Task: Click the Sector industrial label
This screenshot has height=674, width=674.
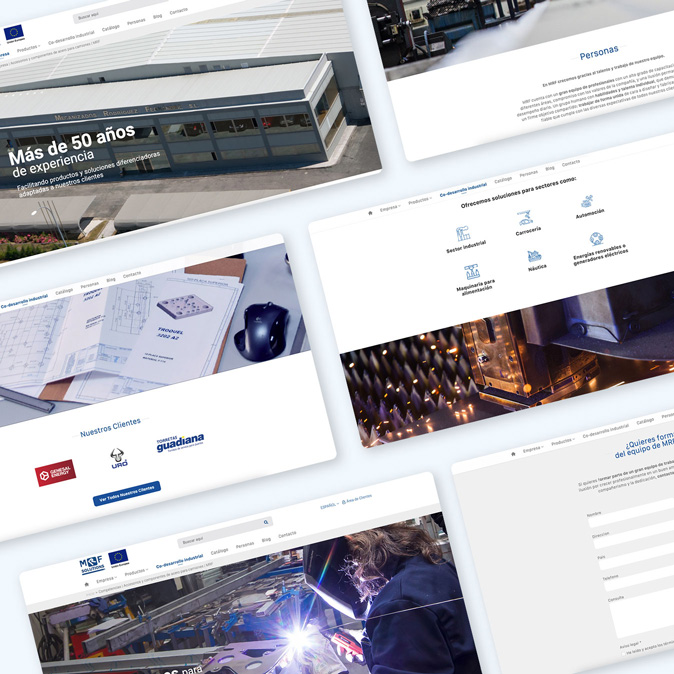Action: coord(466,246)
